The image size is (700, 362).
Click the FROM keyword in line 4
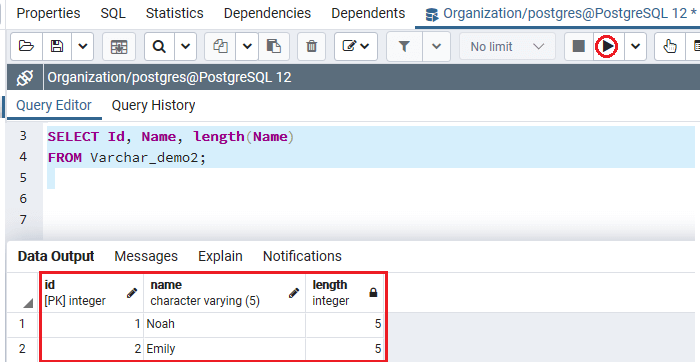65,158
